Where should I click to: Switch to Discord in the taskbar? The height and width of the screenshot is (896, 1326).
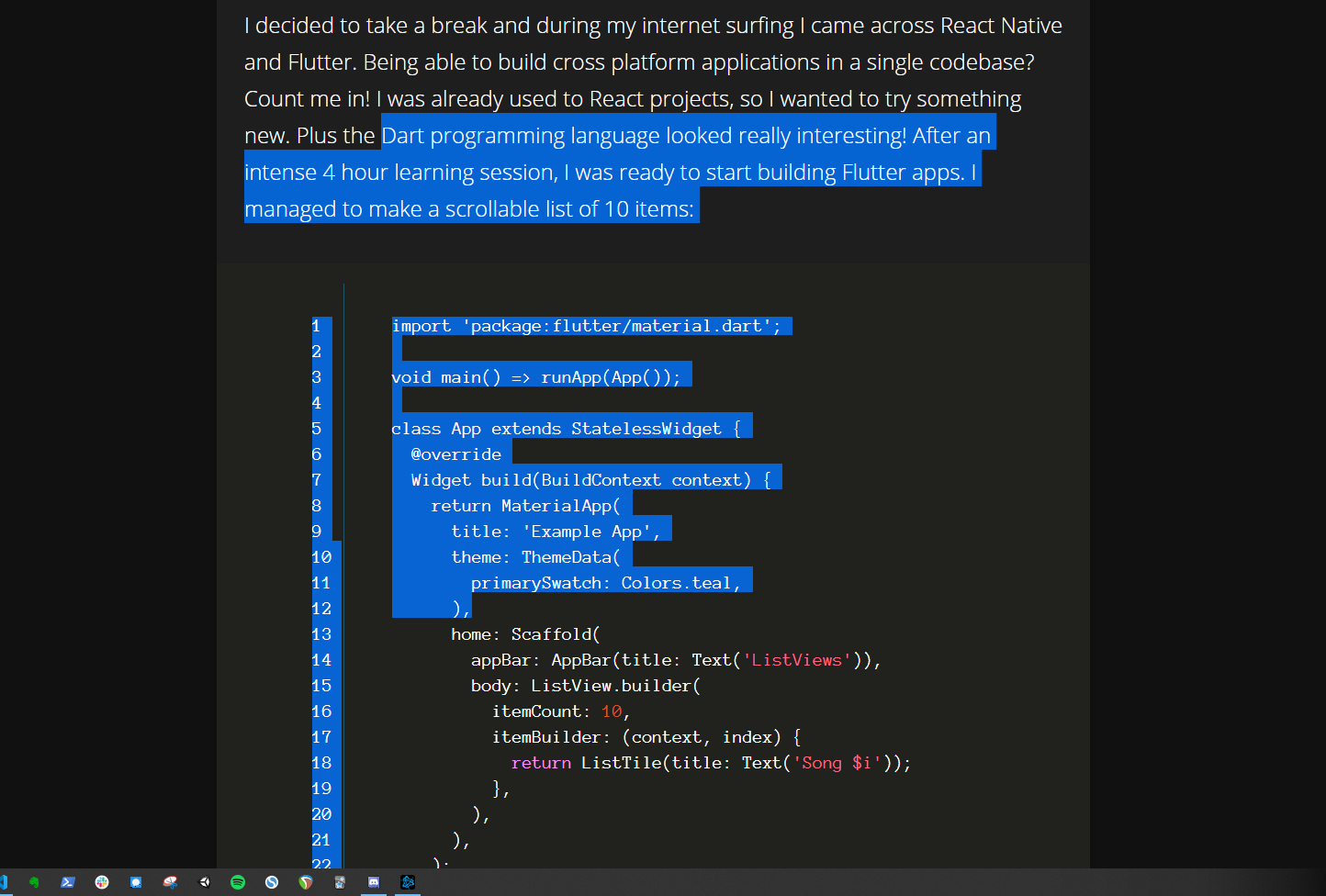click(x=374, y=882)
